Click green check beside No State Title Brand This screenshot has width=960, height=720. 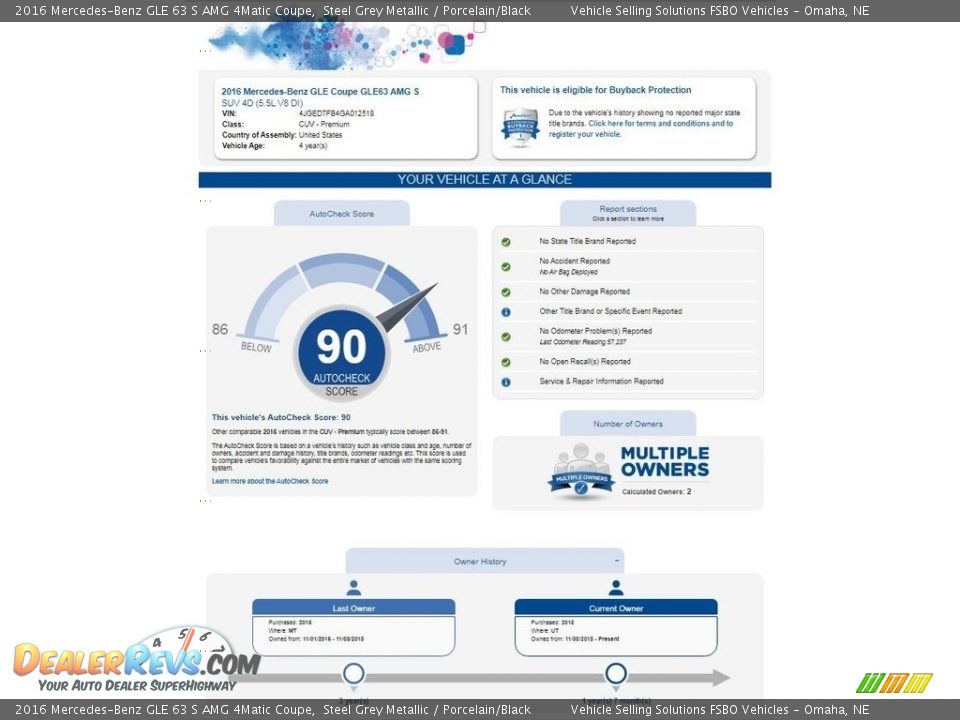tap(506, 242)
